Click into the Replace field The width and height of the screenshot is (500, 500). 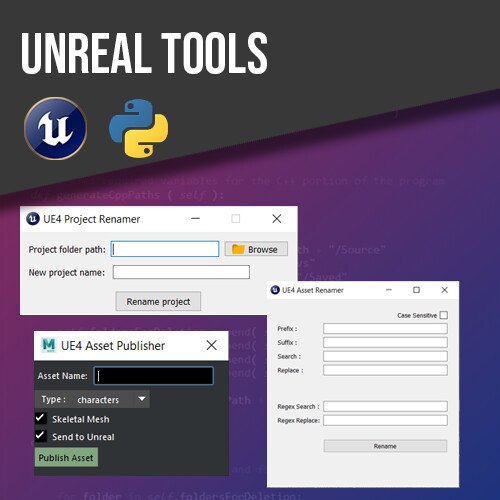(x=385, y=370)
